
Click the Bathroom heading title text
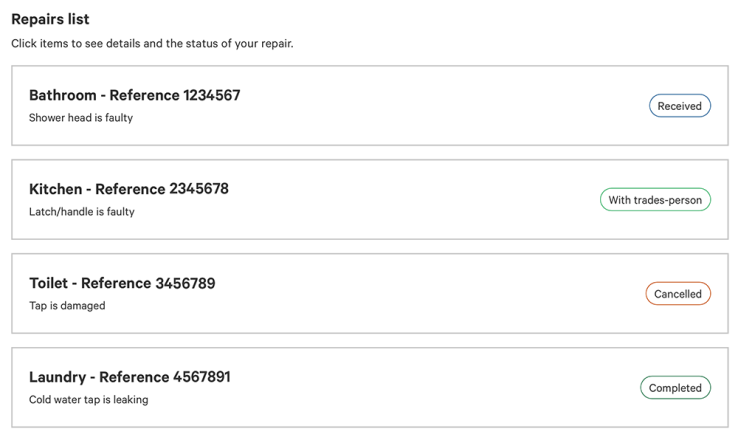(135, 95)
